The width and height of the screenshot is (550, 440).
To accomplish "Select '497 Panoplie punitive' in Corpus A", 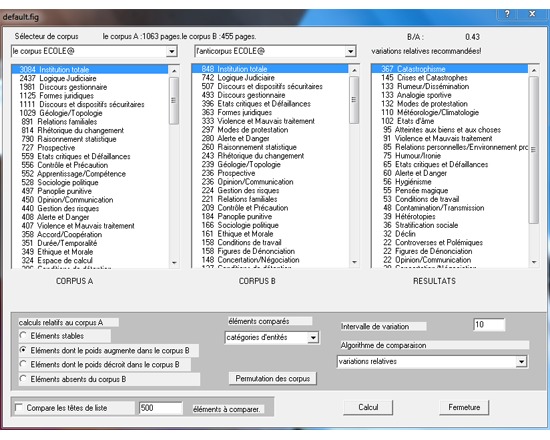I will pos(90,191).
